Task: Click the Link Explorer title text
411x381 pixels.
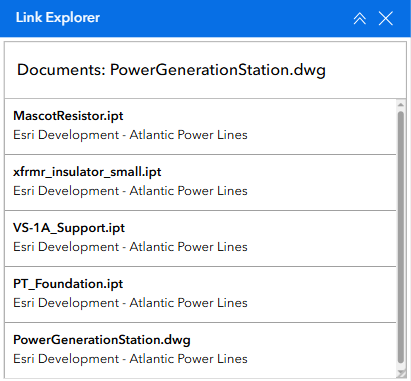Action: pyautogui.click(x=58, y=18)
